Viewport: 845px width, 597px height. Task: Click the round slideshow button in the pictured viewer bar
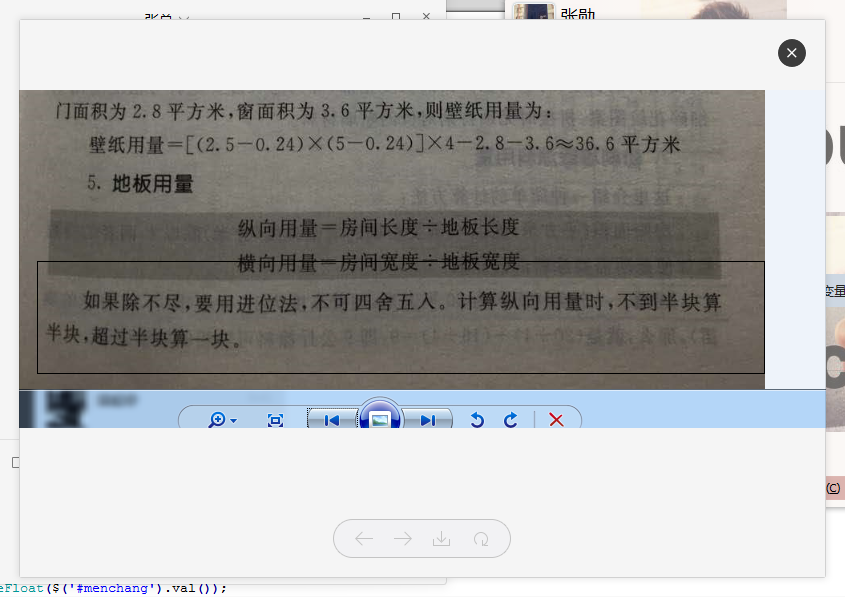(380, 416)
